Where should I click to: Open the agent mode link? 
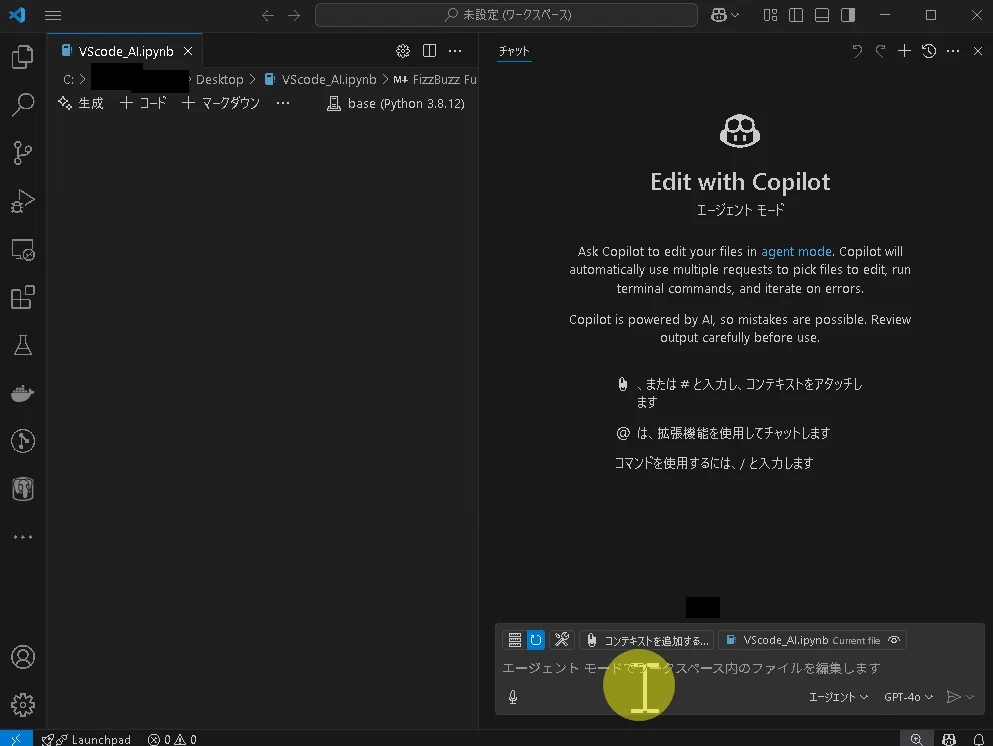(796, 251)
